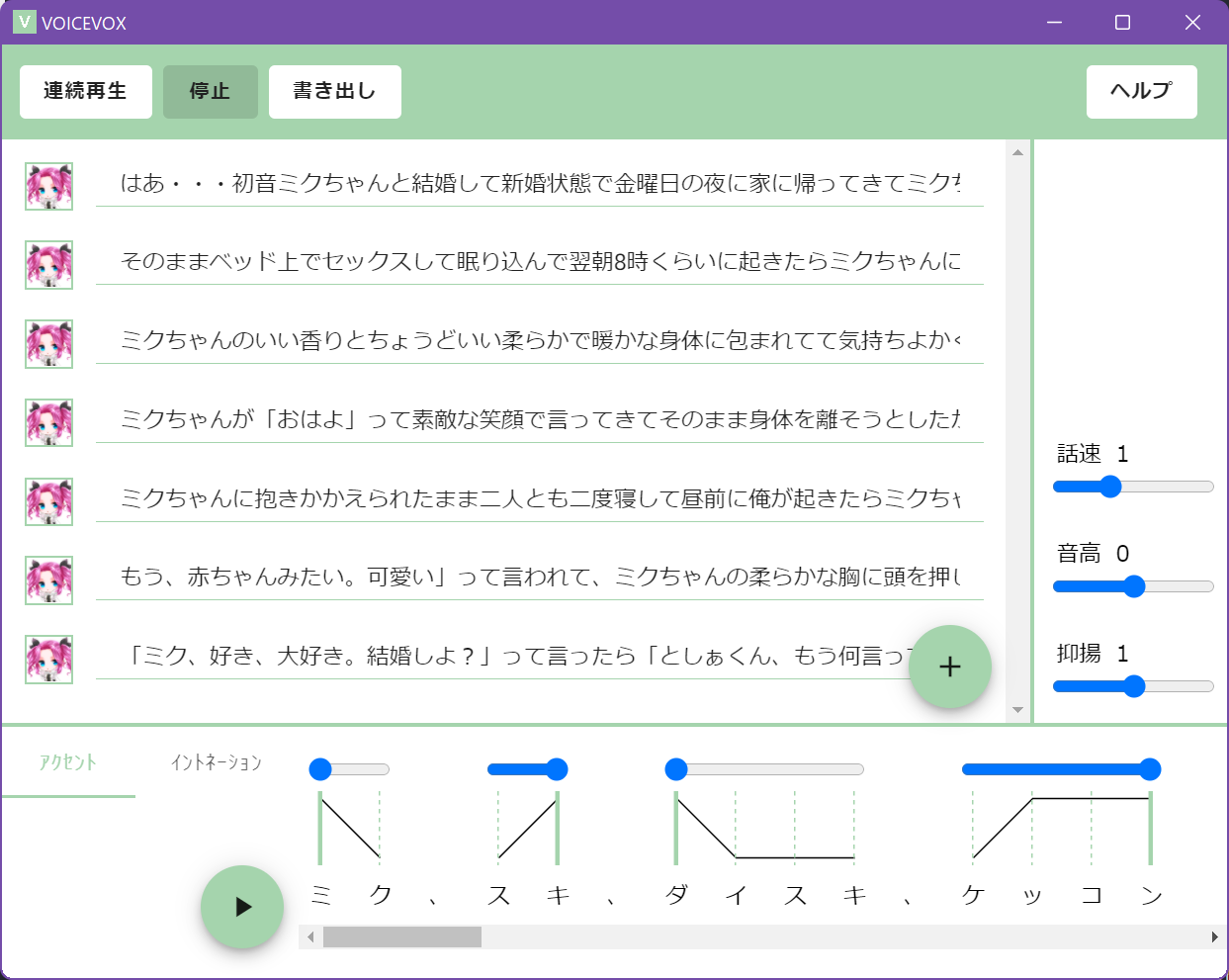Click the down arrow of text list scrollbar

1017,710
